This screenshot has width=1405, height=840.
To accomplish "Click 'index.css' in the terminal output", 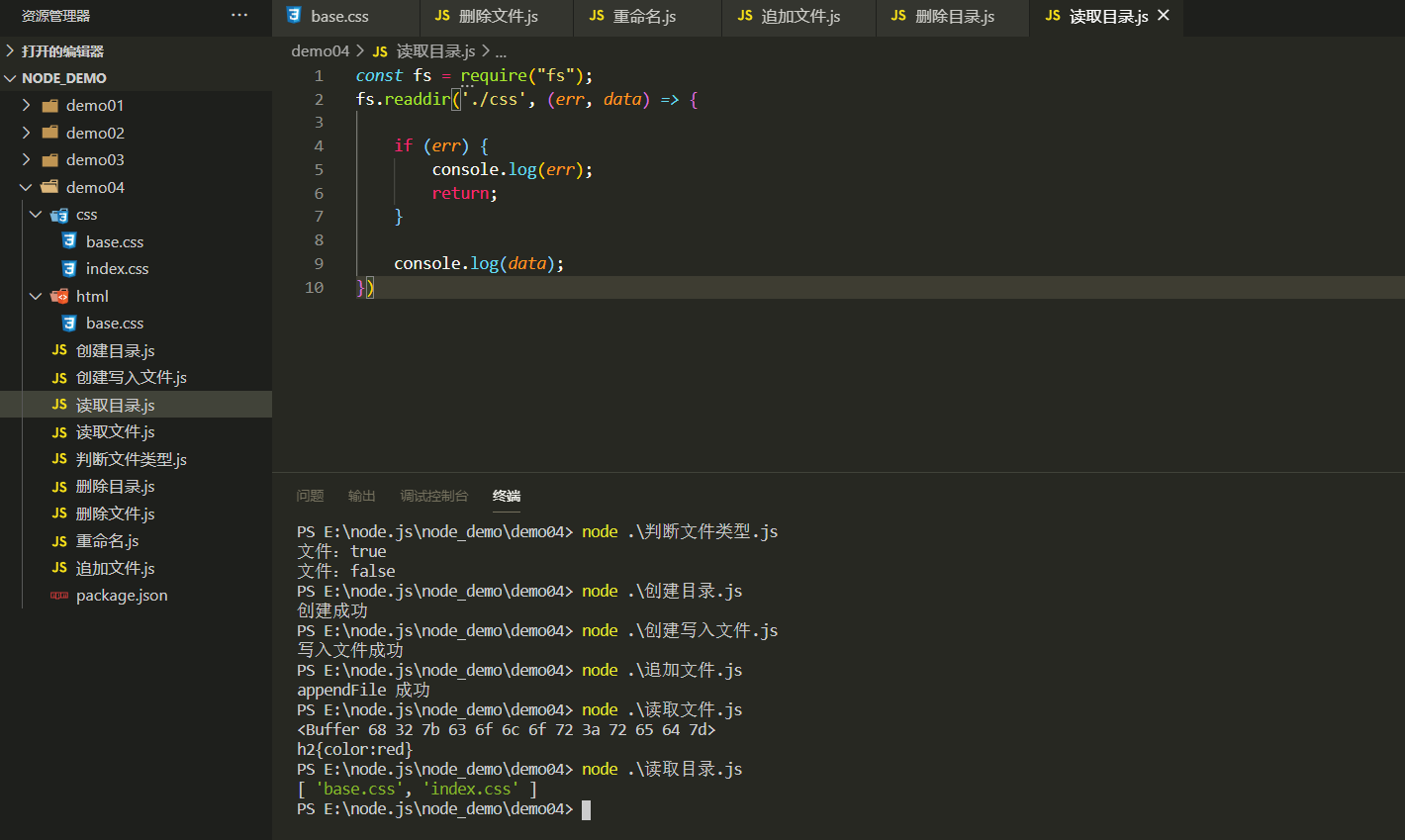I will click(x=470, y=789).
